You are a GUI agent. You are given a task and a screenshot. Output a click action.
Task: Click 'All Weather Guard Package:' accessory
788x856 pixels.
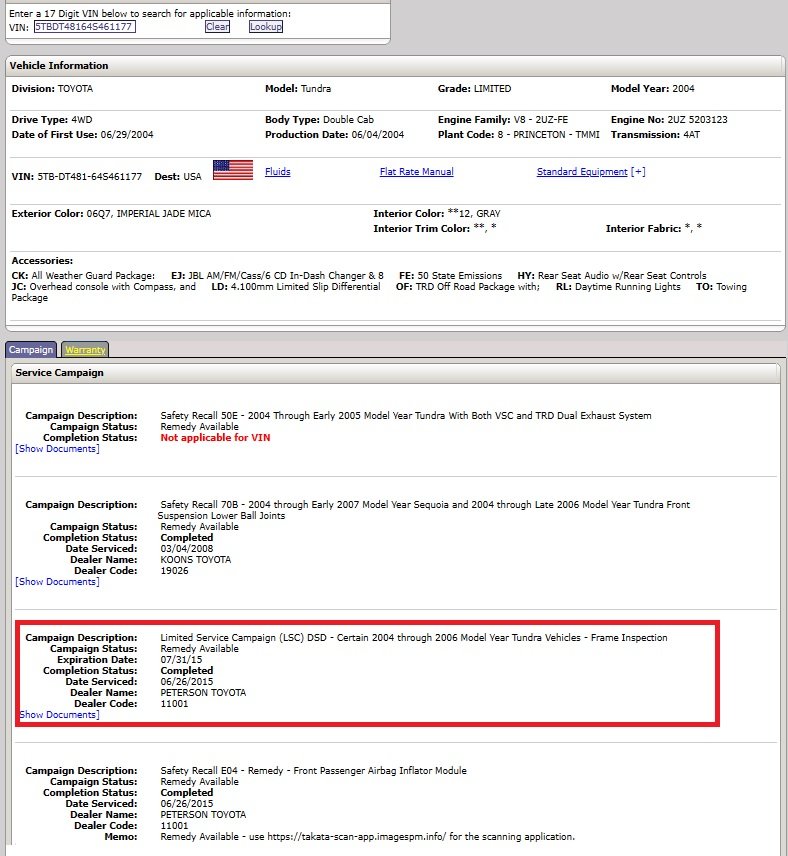tap(93, 276)
